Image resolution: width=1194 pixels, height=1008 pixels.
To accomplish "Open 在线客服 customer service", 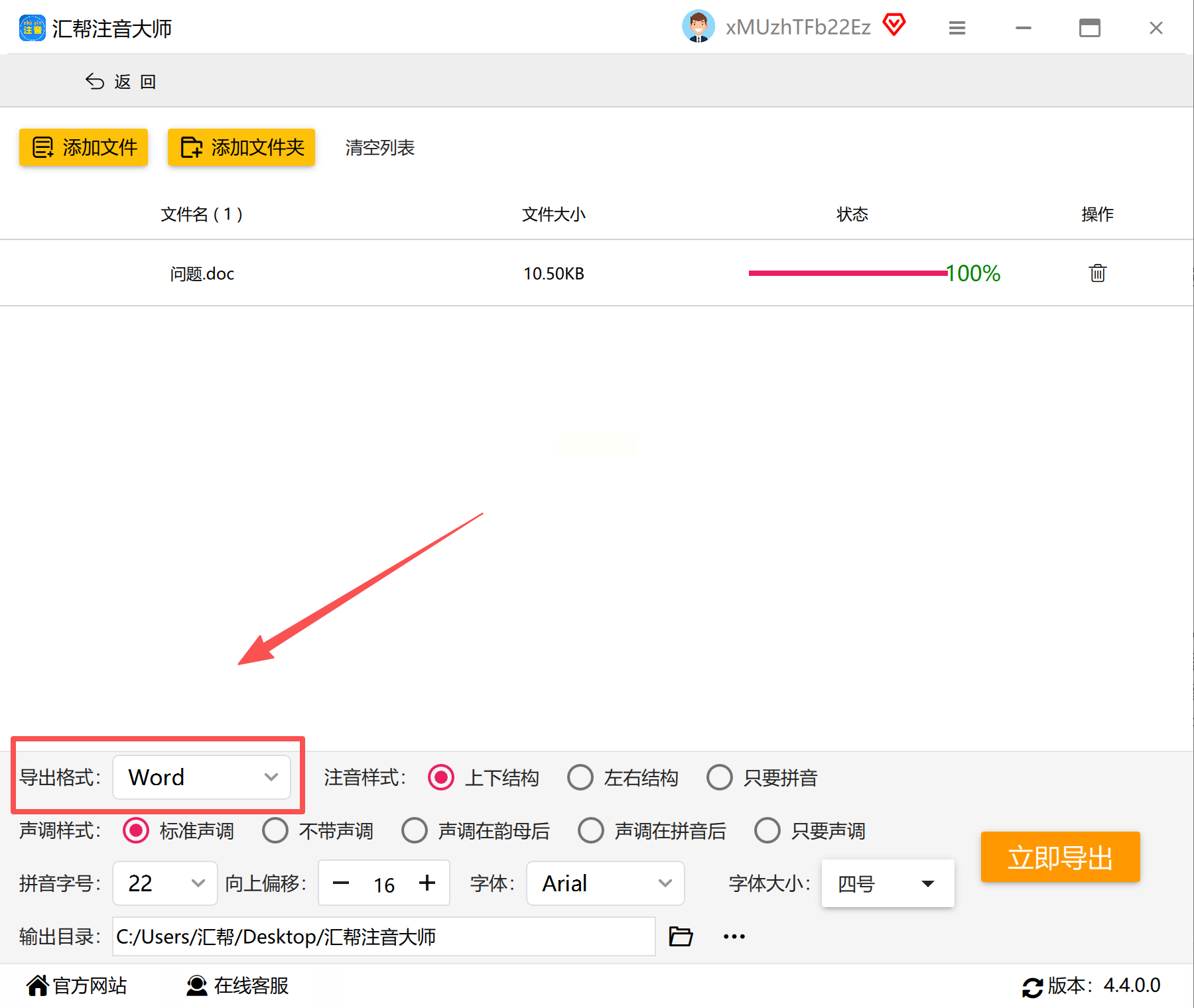I will tap(237, 985).
